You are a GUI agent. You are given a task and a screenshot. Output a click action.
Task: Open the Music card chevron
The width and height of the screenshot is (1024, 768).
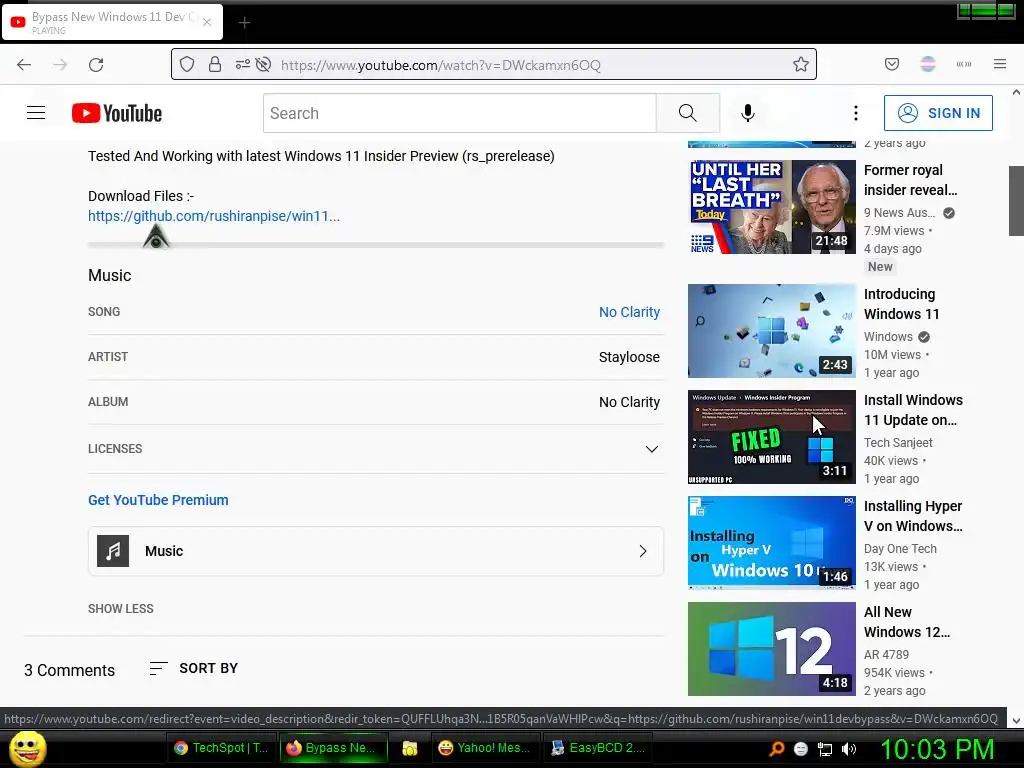click(643, 551)
